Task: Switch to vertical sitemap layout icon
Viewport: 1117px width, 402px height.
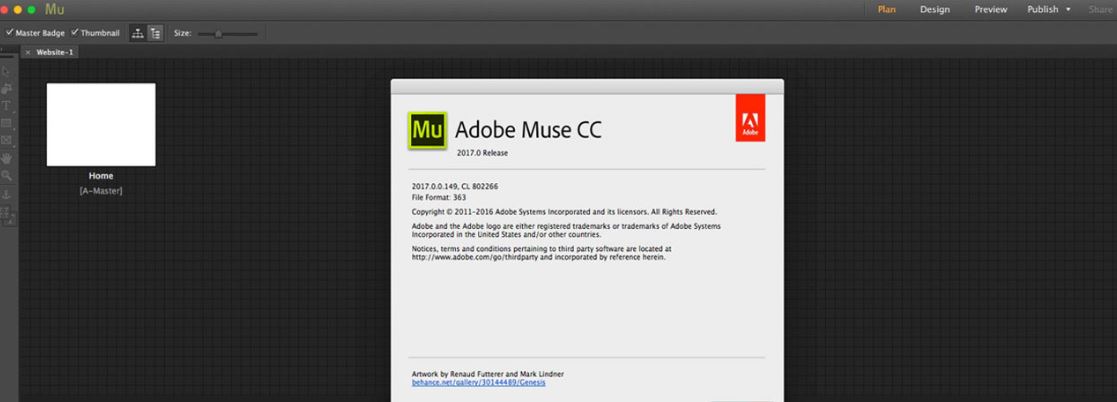Action: 155,33
